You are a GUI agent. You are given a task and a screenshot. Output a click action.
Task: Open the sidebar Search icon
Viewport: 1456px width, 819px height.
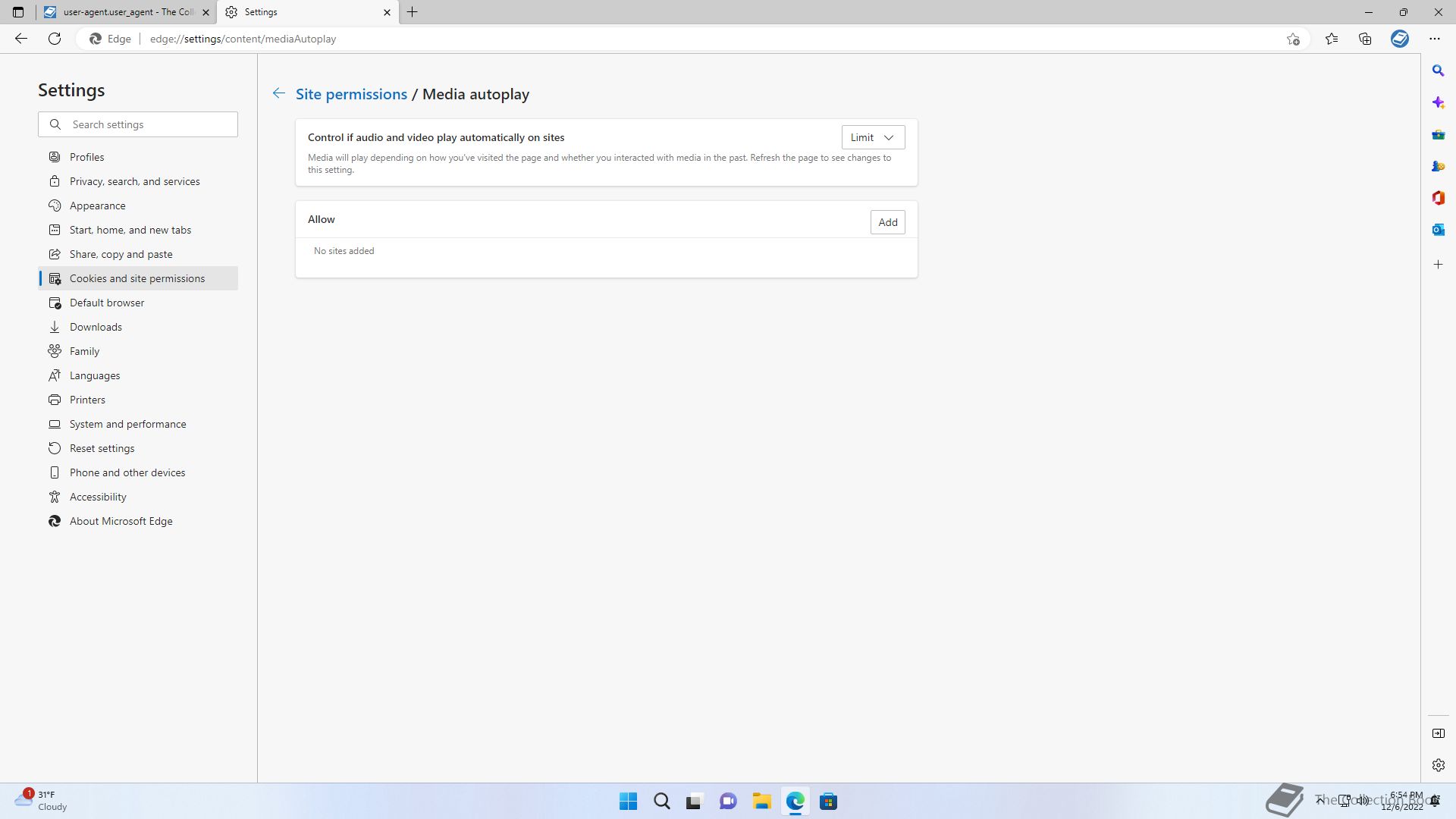point(1439,71)
